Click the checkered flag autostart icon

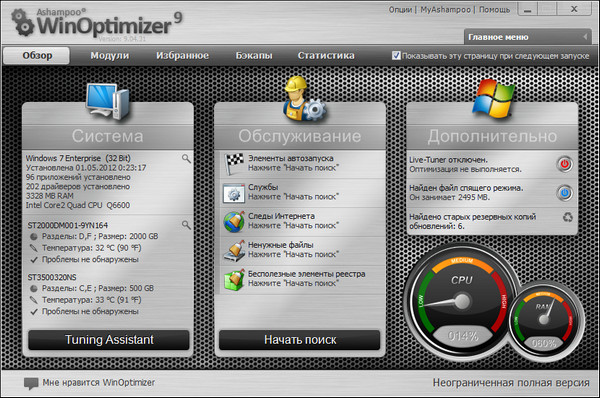234,164
